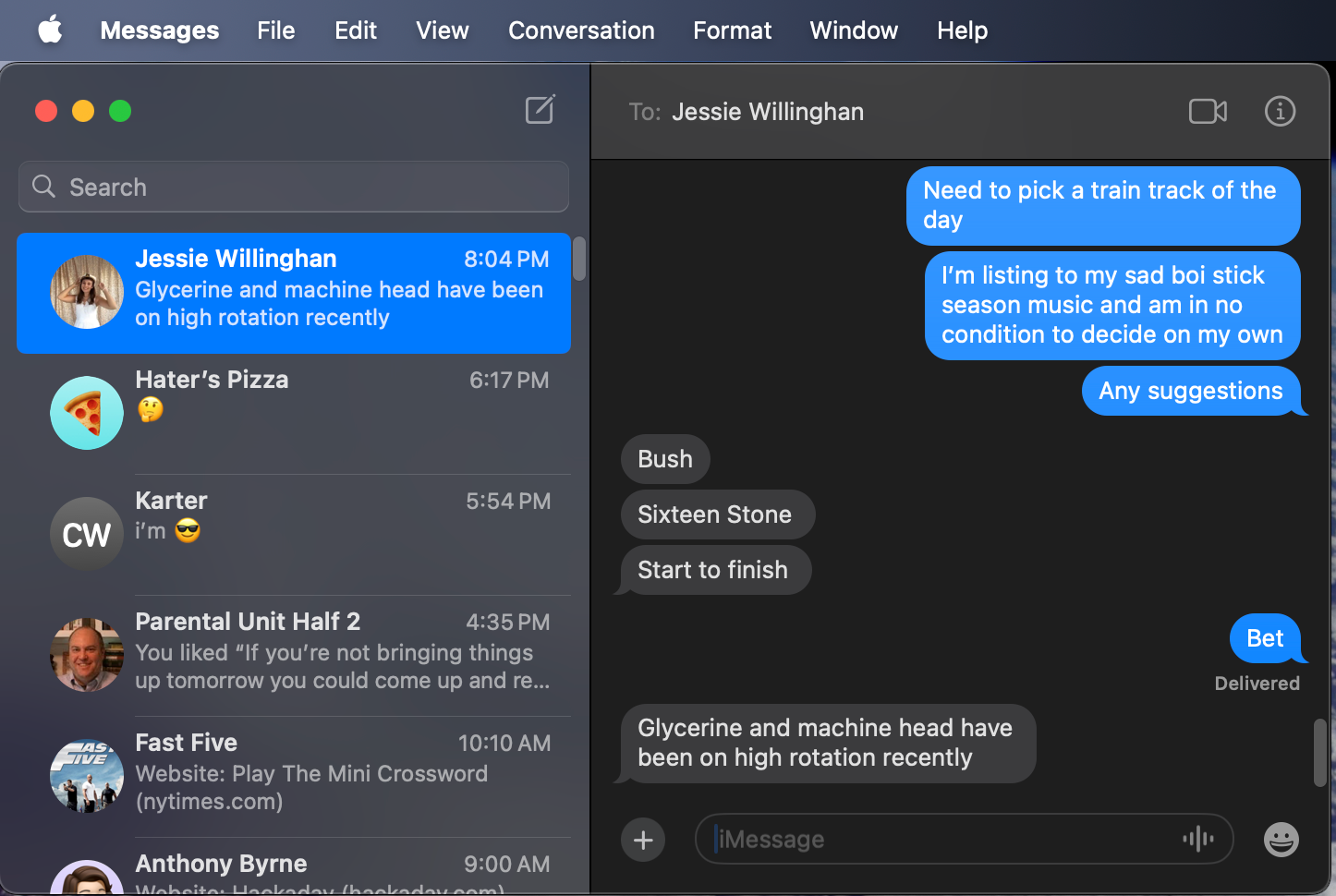Open the apps plus button
Image resolution: width=1336 pixels, height=896 pixels.
tap(643, 840)
